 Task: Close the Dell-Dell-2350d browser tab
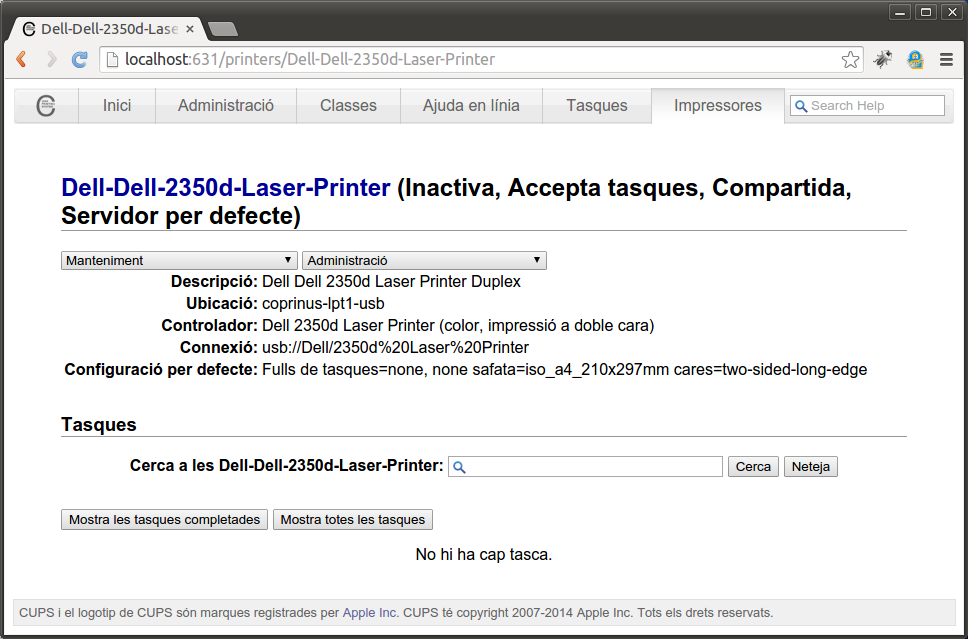(190, 29)
